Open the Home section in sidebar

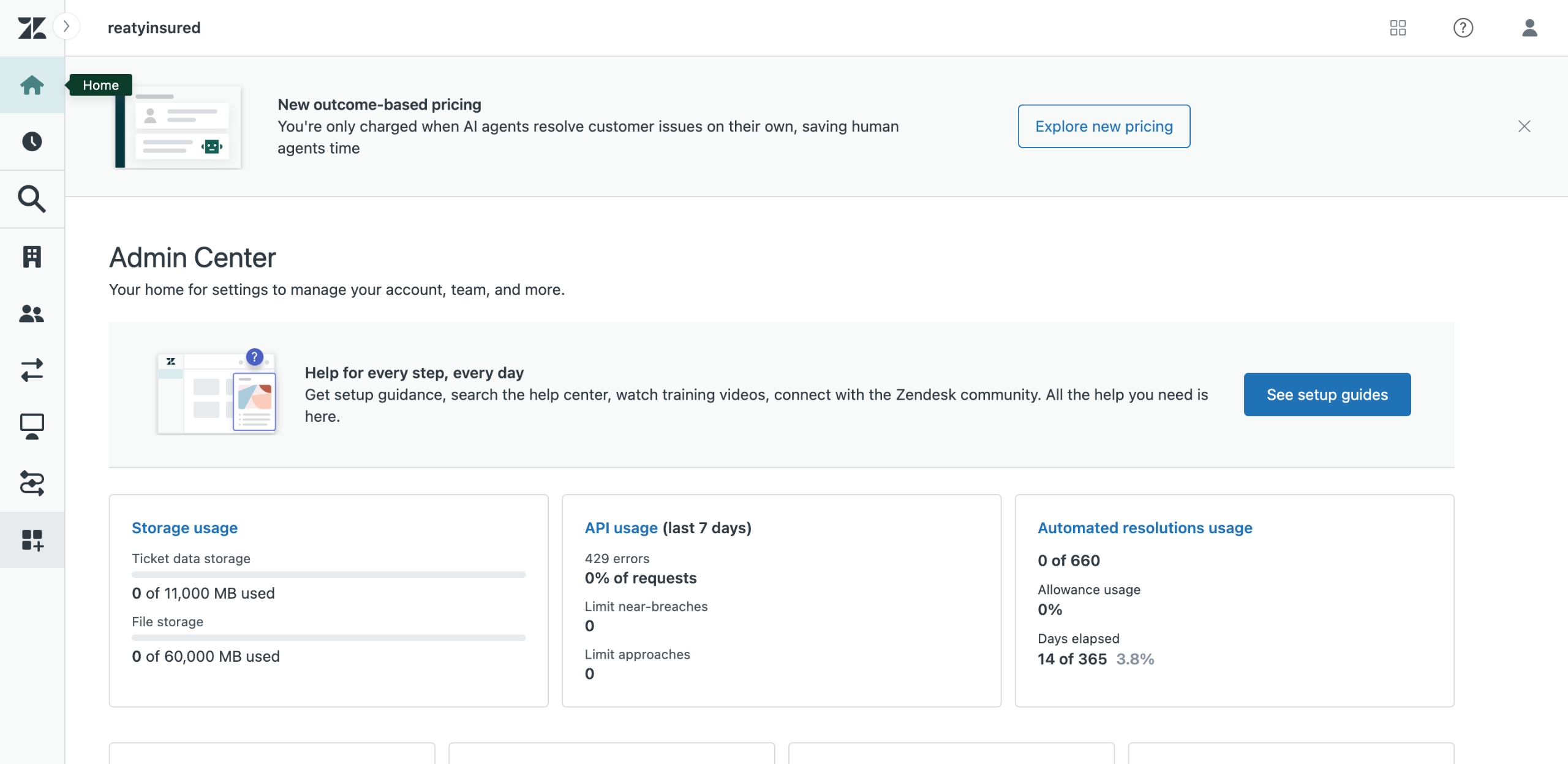tap(32, 85)
